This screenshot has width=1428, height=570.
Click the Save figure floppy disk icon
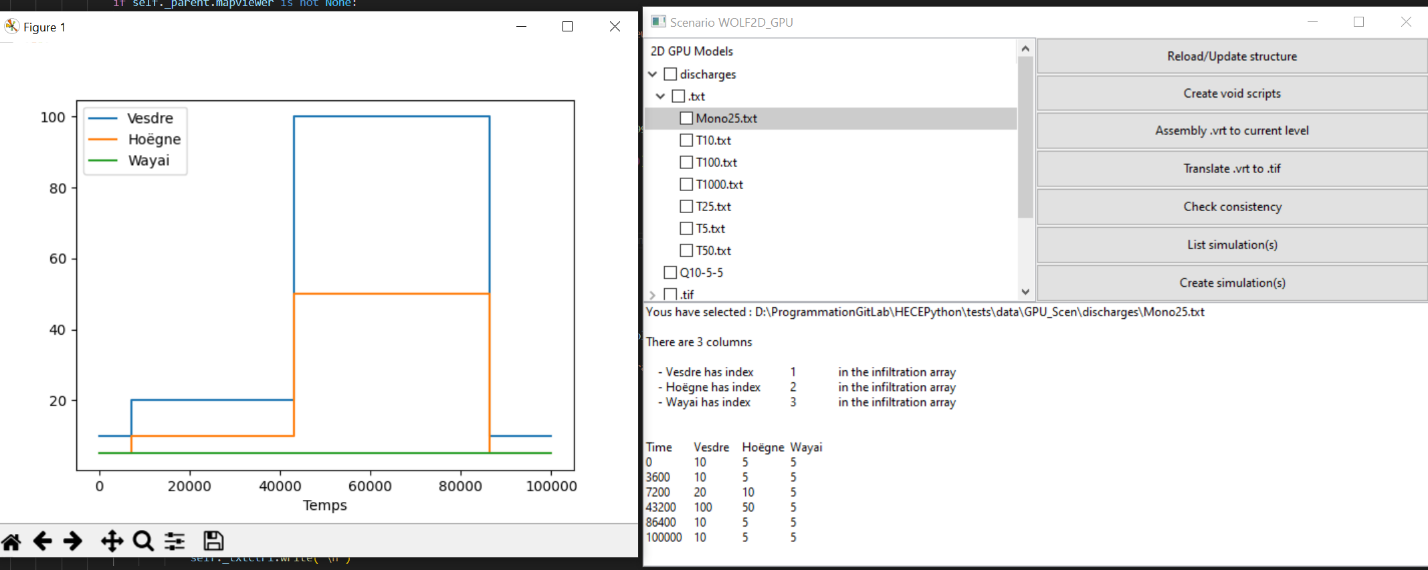[x=213, y=542]
